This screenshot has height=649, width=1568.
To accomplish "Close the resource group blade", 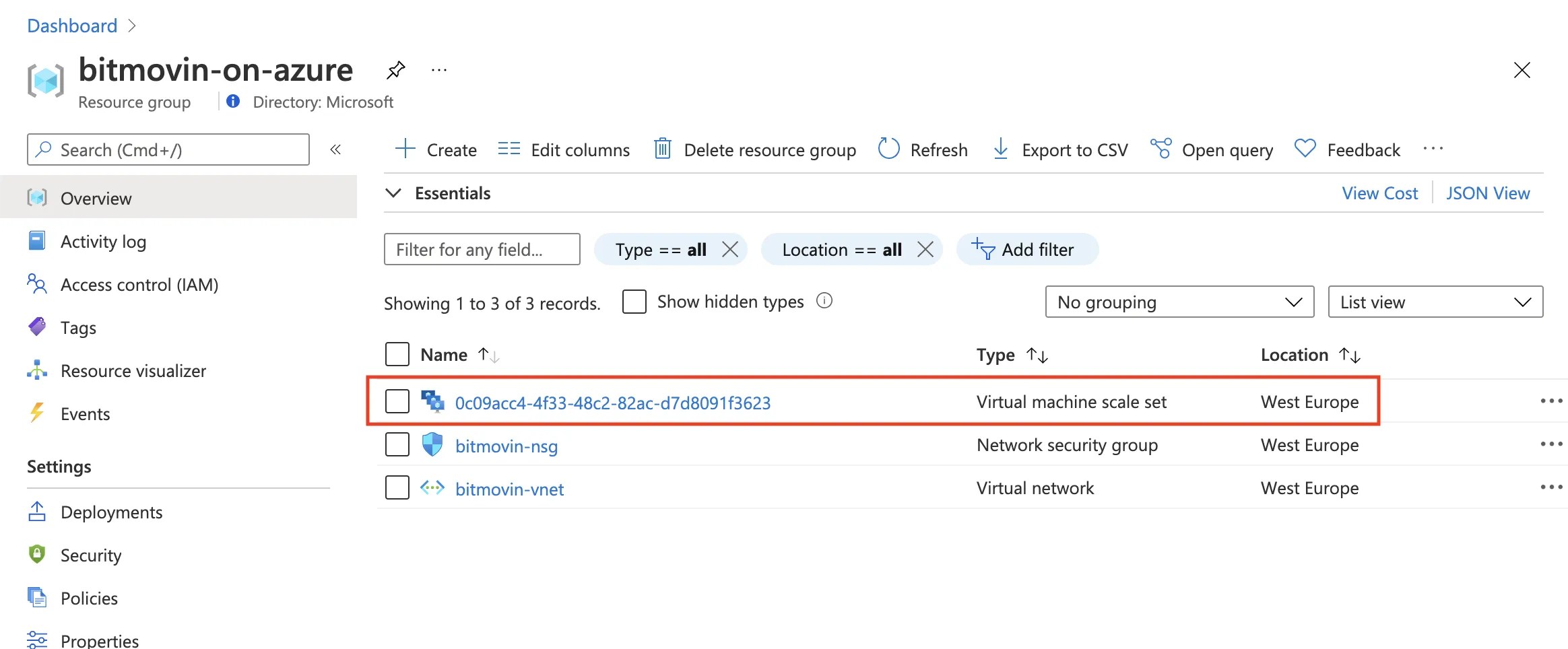I will pos(1522,70).
